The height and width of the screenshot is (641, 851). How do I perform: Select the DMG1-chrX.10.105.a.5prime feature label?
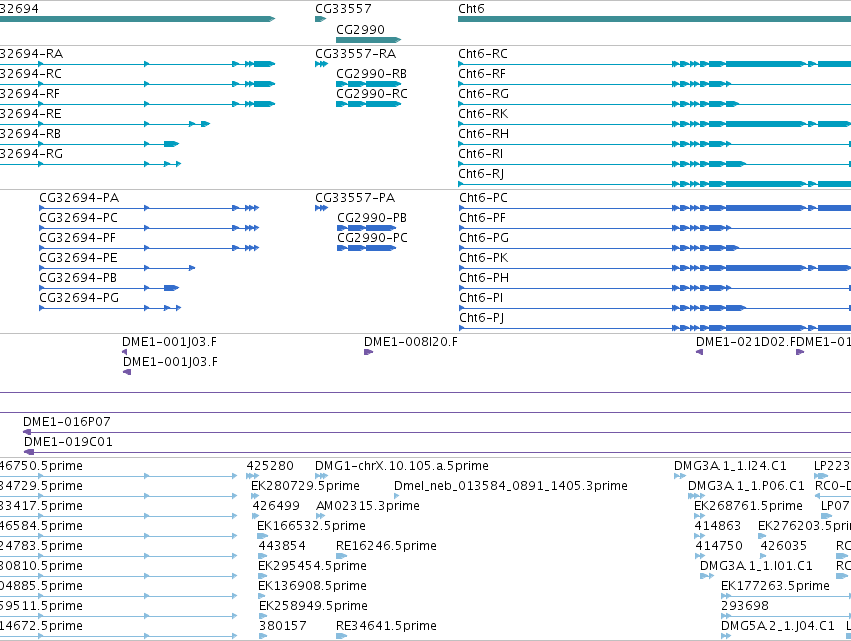(402, 466)
